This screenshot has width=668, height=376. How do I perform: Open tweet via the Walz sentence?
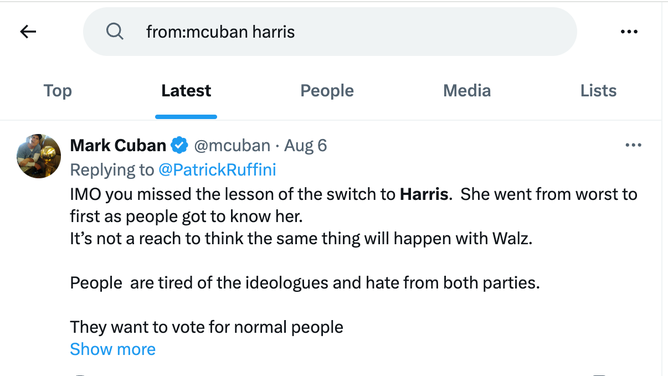301,238
